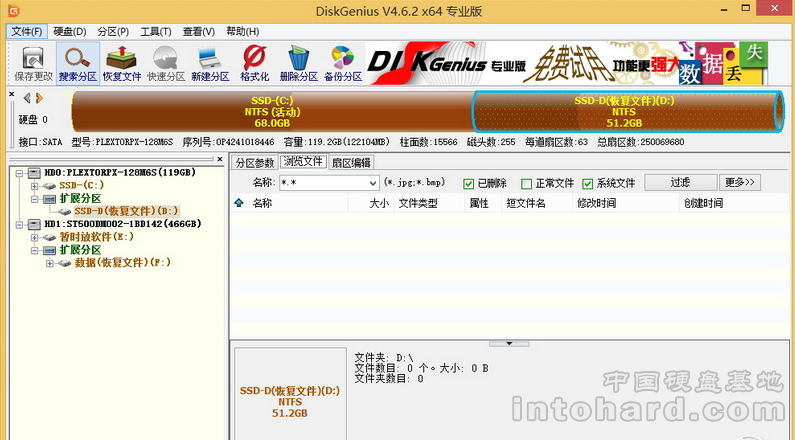
Task: Collapse the HD1 ST500DM002 tree node
Action: tap(19, 225)
